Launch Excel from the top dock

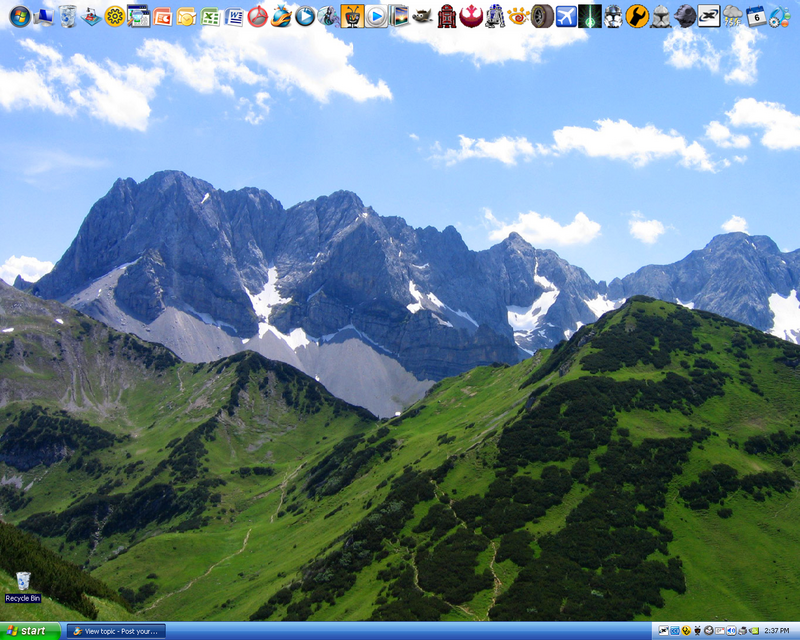210,16
